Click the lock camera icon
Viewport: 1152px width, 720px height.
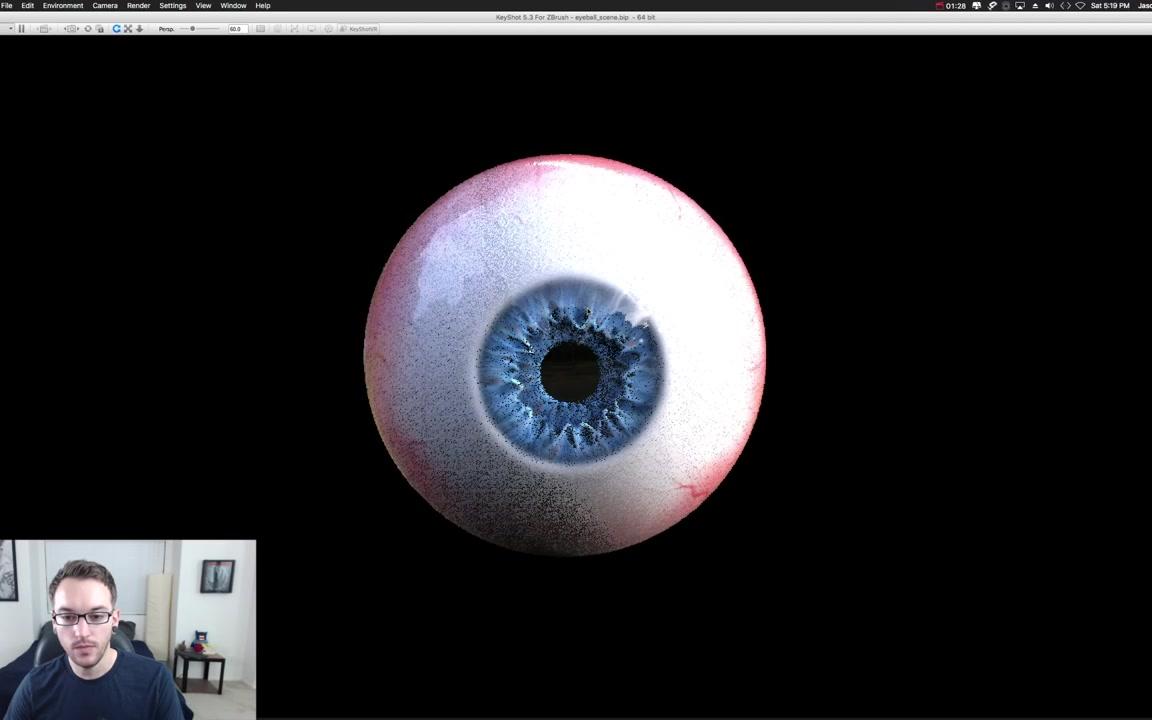pyautogui.click(x=99, y=29)
